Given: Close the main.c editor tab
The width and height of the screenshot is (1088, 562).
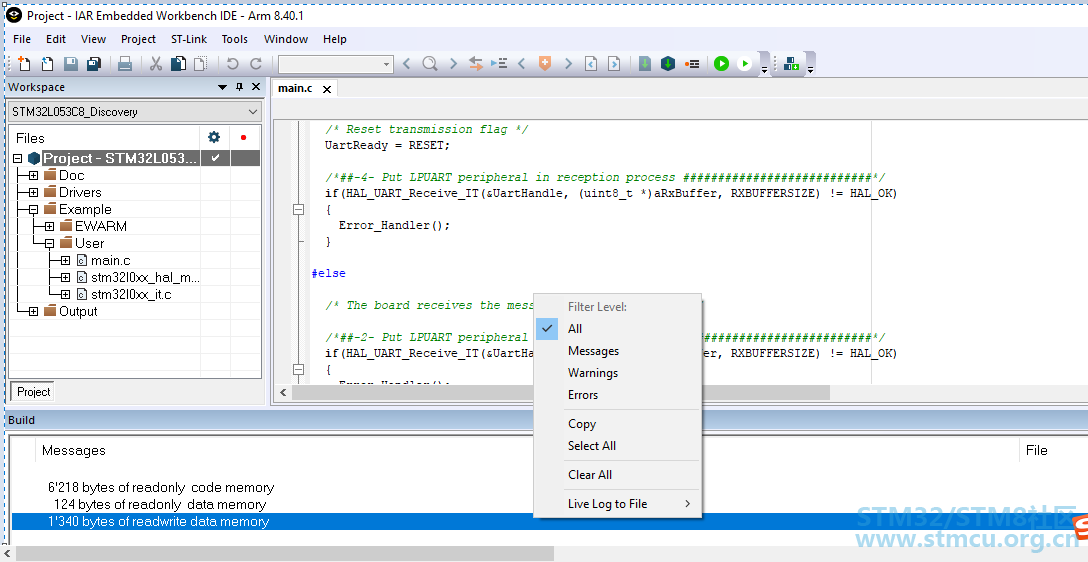Looking at the screenshot, I should 326,89.
